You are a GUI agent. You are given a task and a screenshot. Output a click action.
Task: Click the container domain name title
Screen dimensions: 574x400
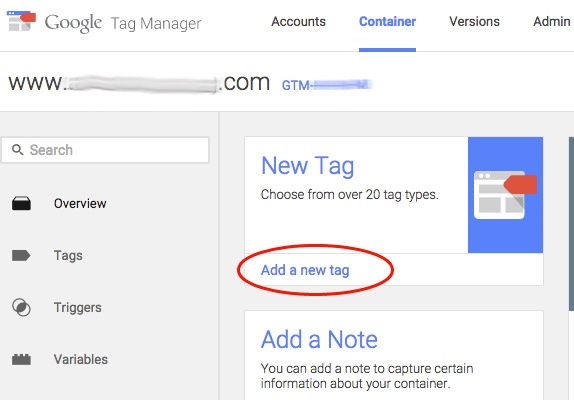tap(139, 83)
